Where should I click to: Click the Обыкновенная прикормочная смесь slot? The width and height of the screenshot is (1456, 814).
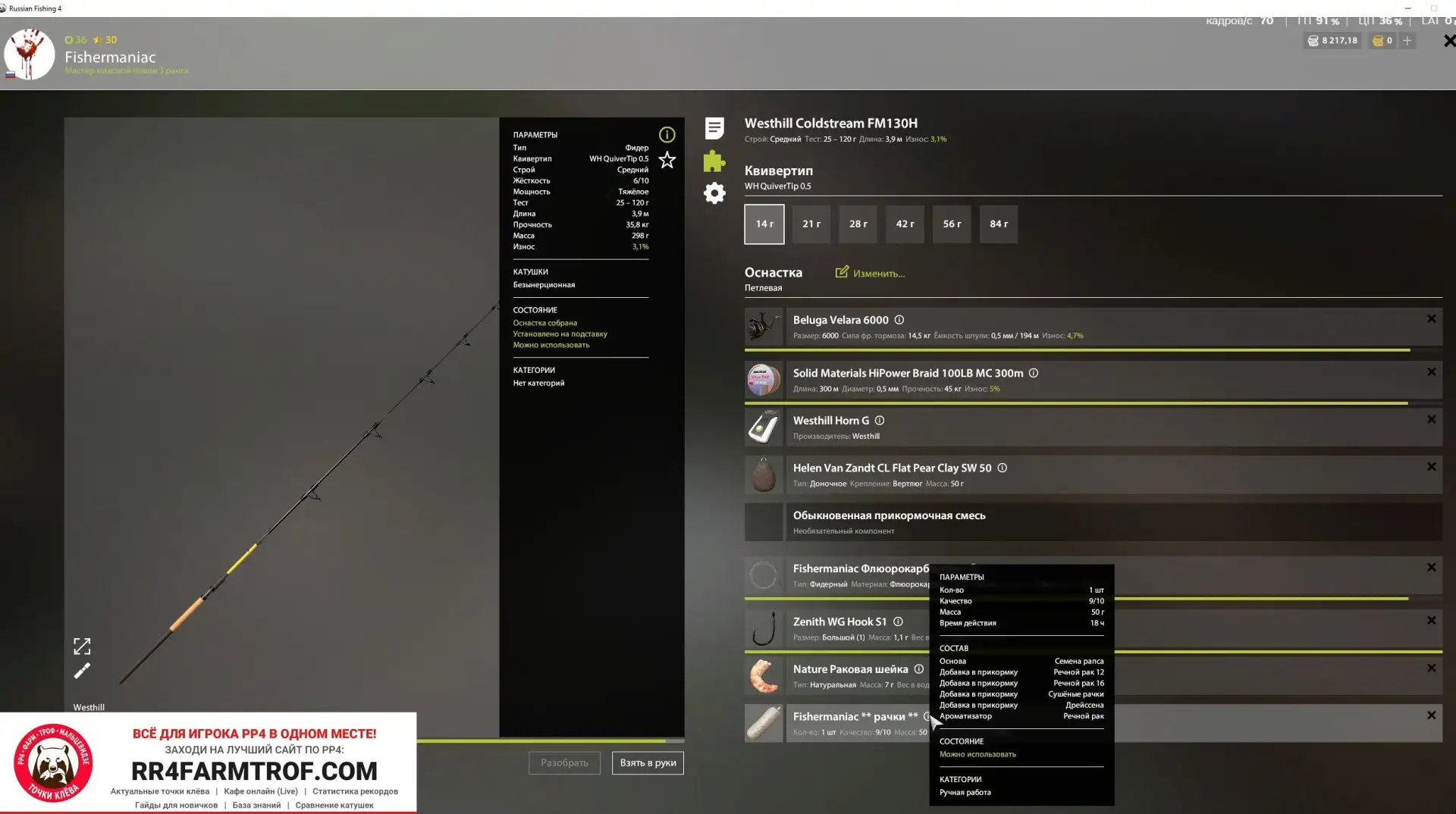(1094, 522)
